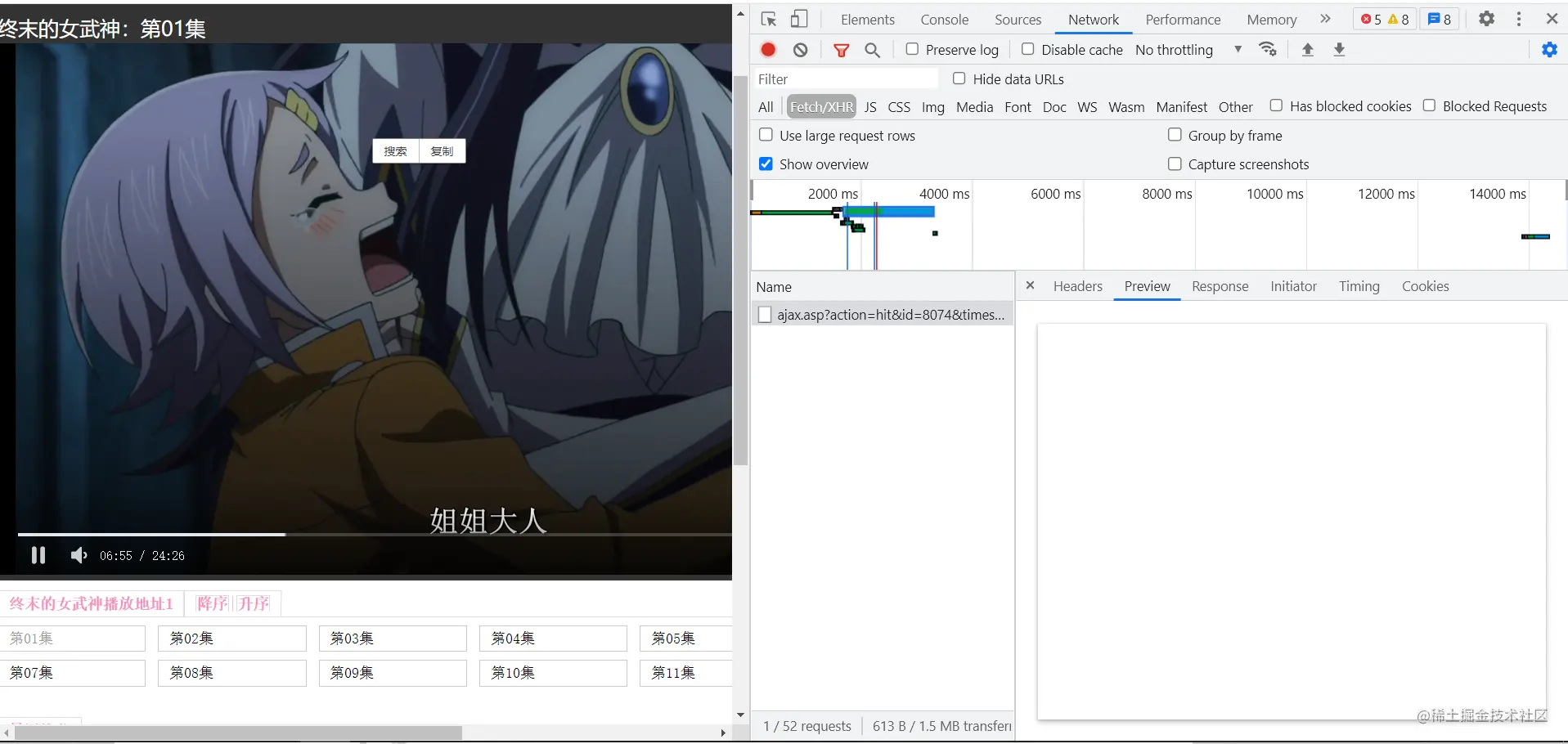Clear the network log
This screenshot has height=744, width=1568.
pyautogui.click(x=801, y=50)
